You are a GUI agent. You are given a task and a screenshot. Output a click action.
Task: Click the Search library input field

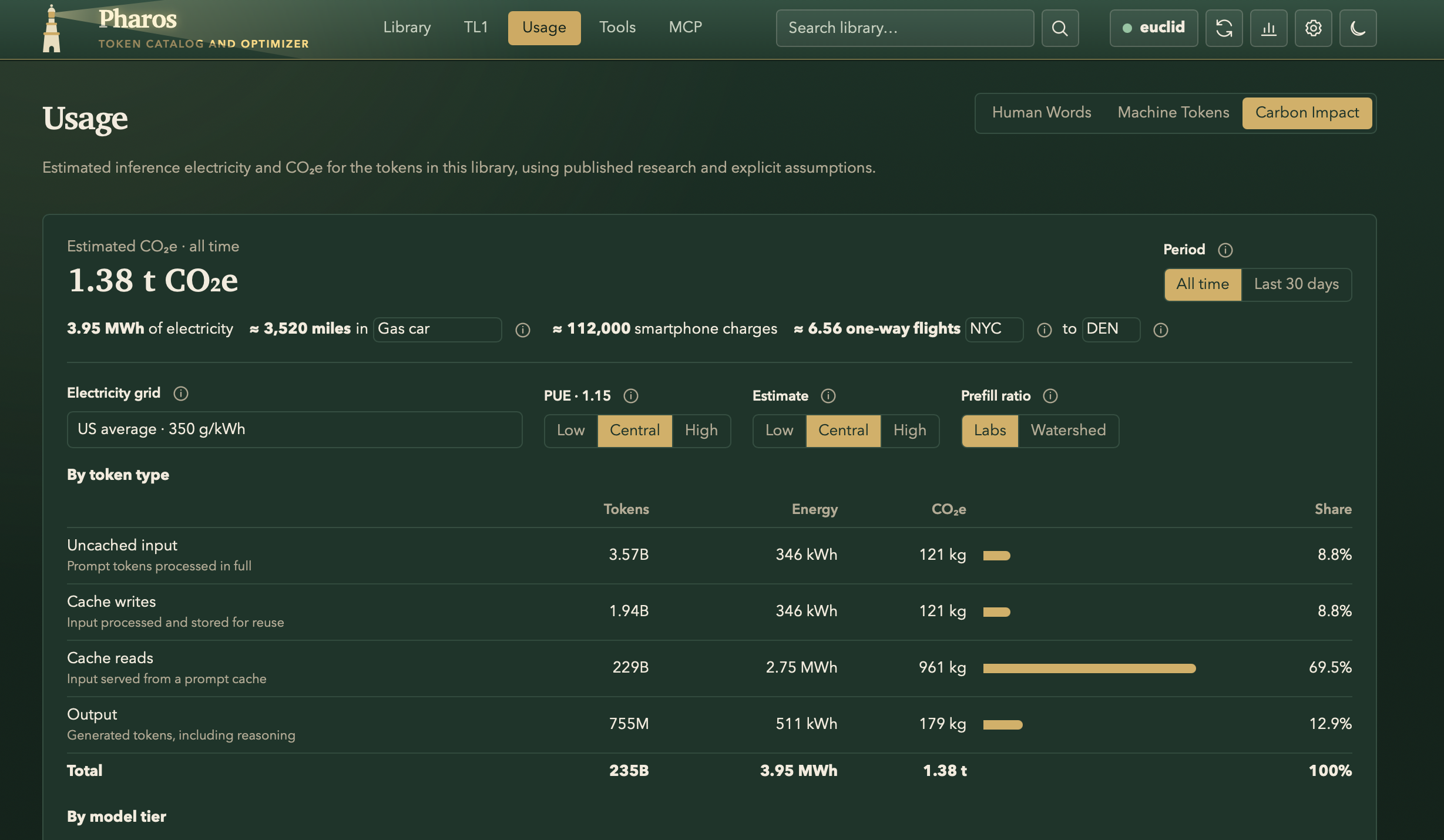pyautogui.click(x=905, y=28)
